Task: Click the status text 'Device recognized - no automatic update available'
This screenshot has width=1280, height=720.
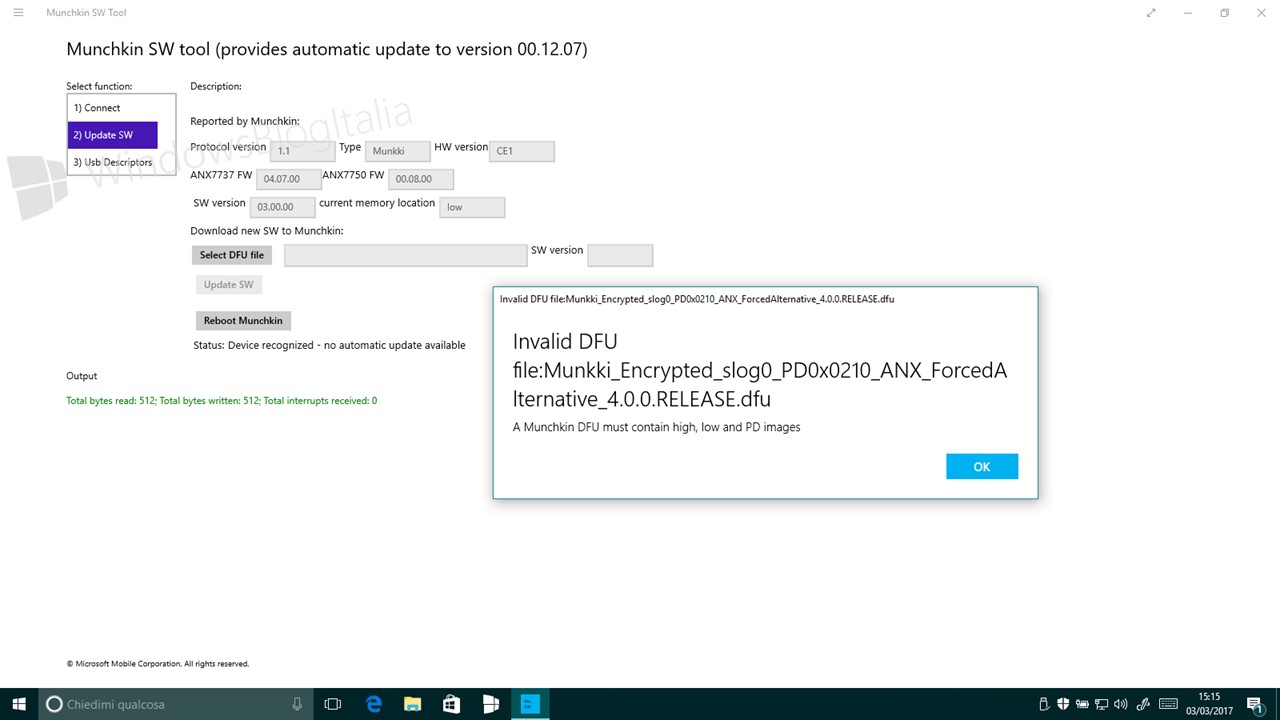Action: [x=347, y=345]
